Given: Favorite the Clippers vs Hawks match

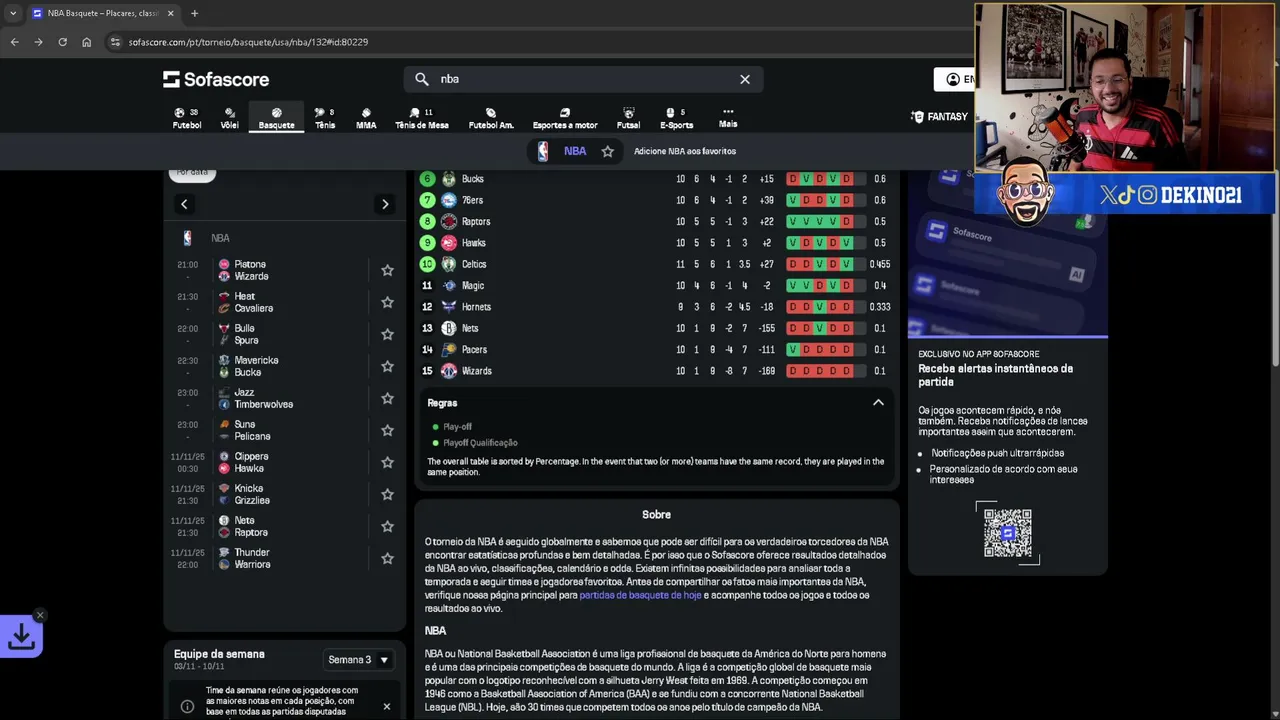Looking at the screenshot, I should click(387, 462).
